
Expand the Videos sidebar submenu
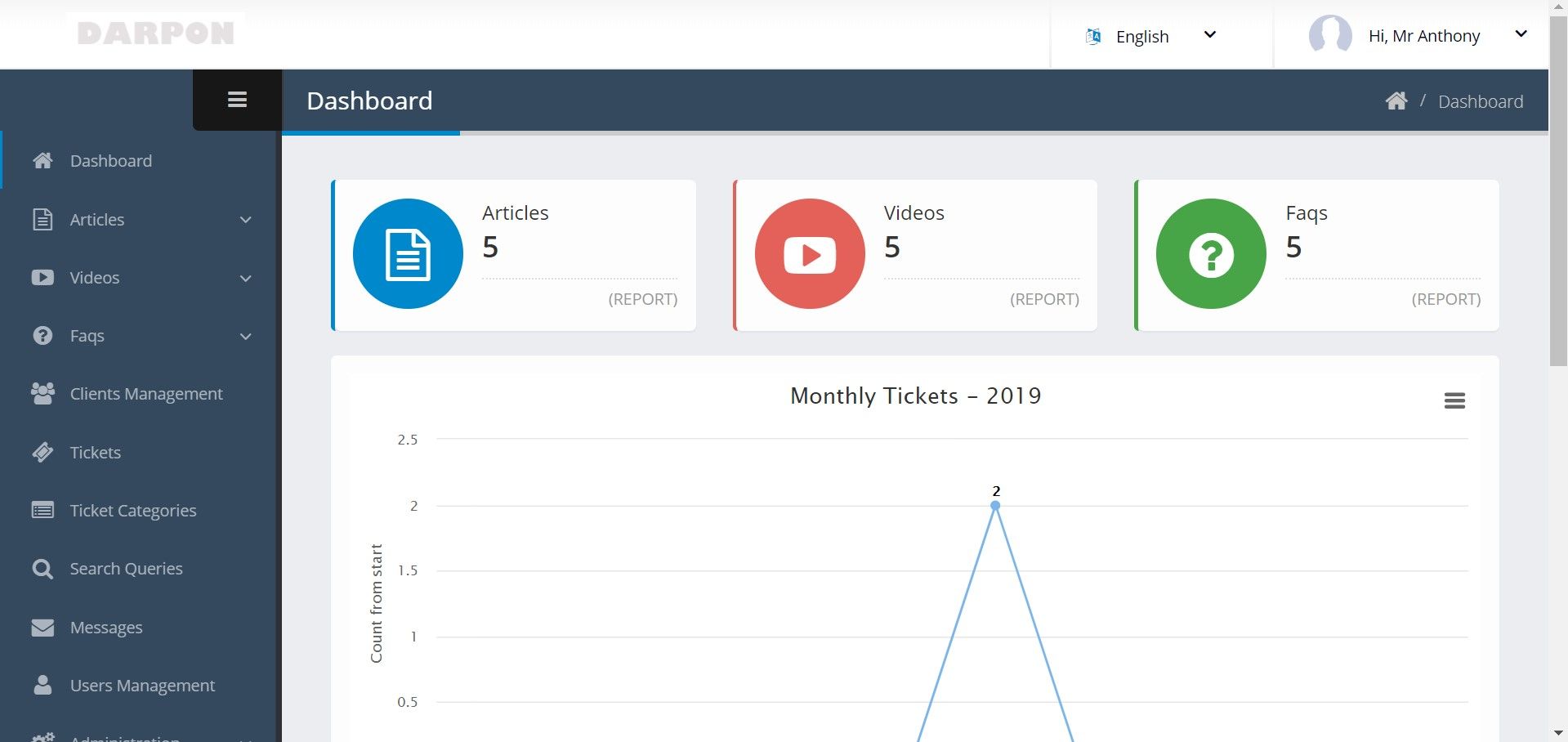141,278
